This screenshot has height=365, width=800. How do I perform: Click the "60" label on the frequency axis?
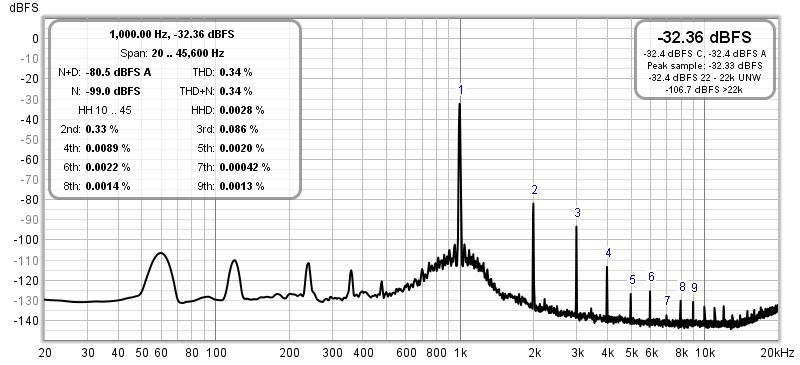coord(161,353)
